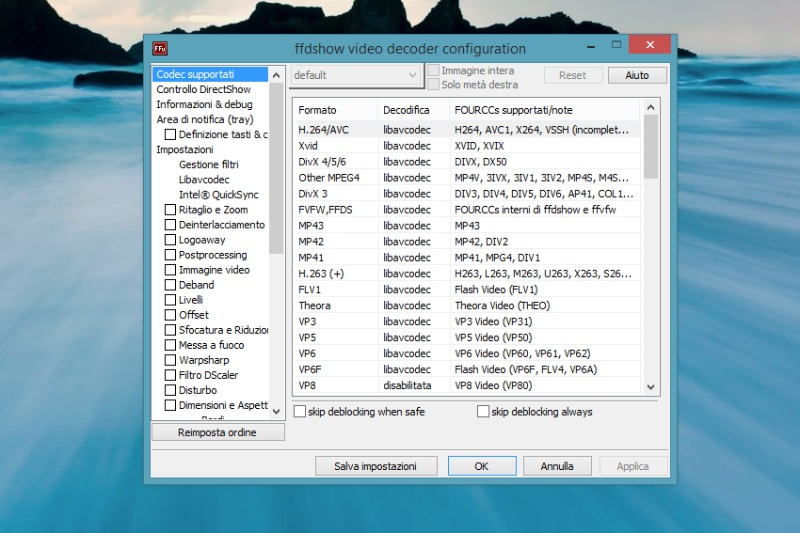800x533 pixels.
Task: Click Reimposta ordine button
Action: point(217,432)
